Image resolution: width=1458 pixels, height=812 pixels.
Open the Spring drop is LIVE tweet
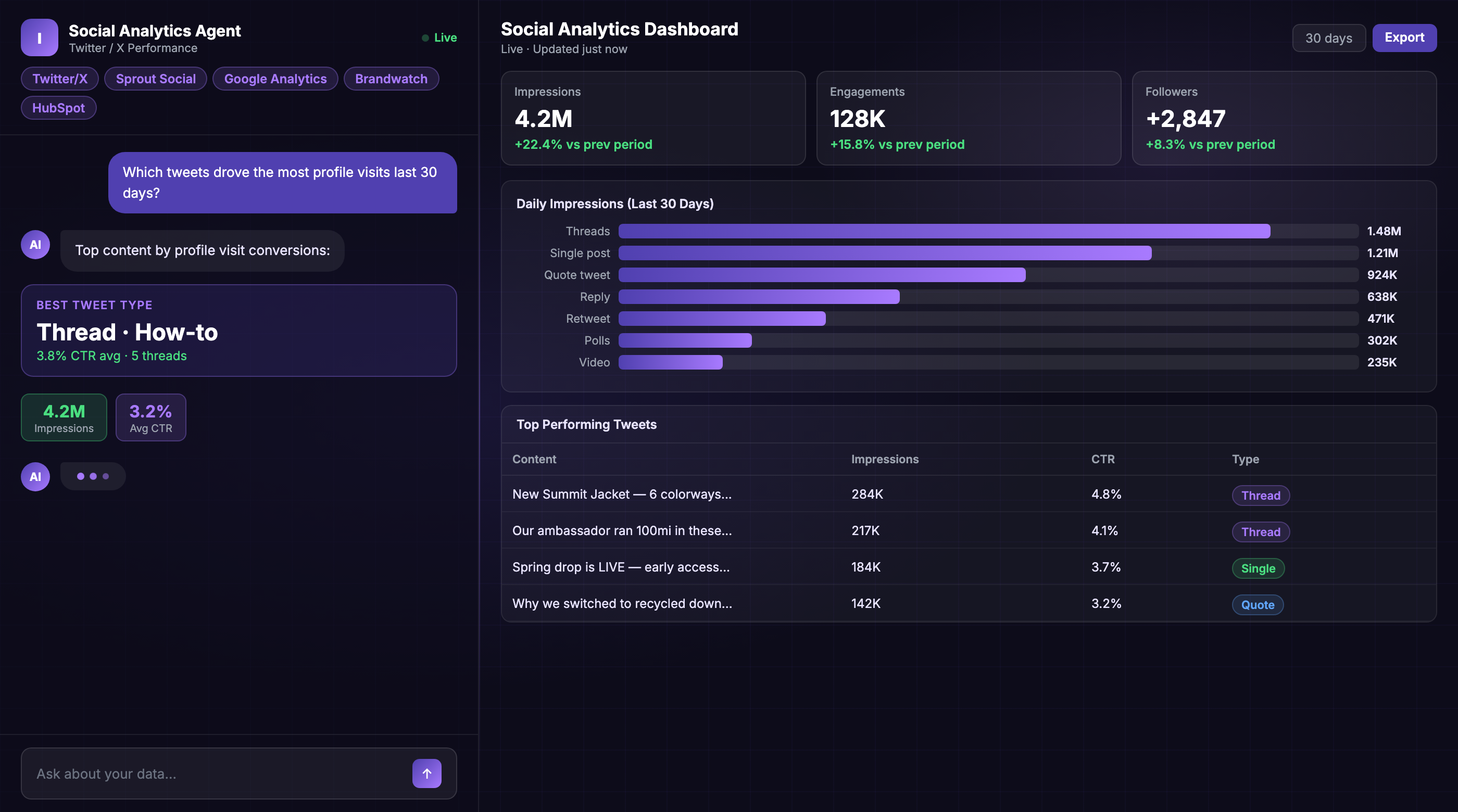969,567
